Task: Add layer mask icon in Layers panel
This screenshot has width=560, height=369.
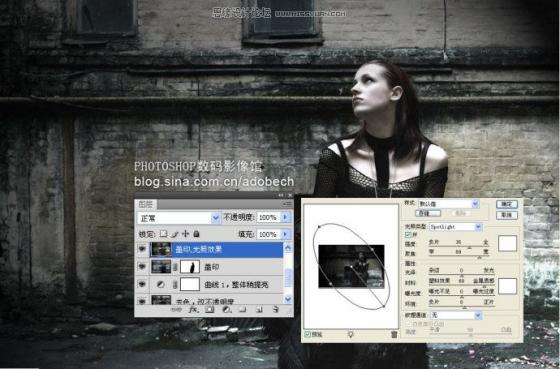Action: click(x=210, y=310)
